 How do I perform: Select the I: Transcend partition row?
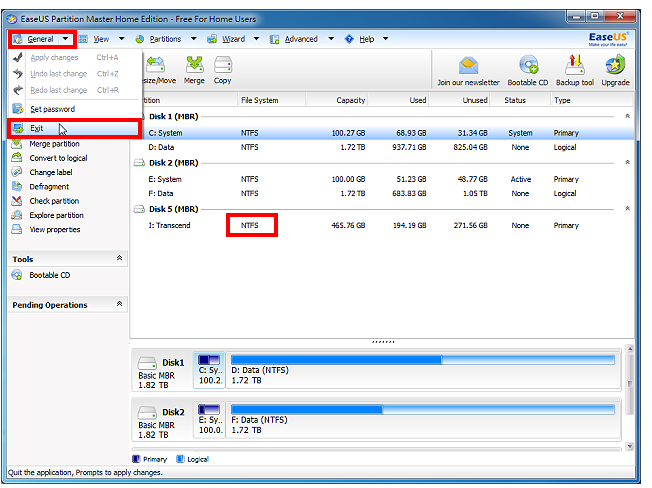[x=383, y=225]
